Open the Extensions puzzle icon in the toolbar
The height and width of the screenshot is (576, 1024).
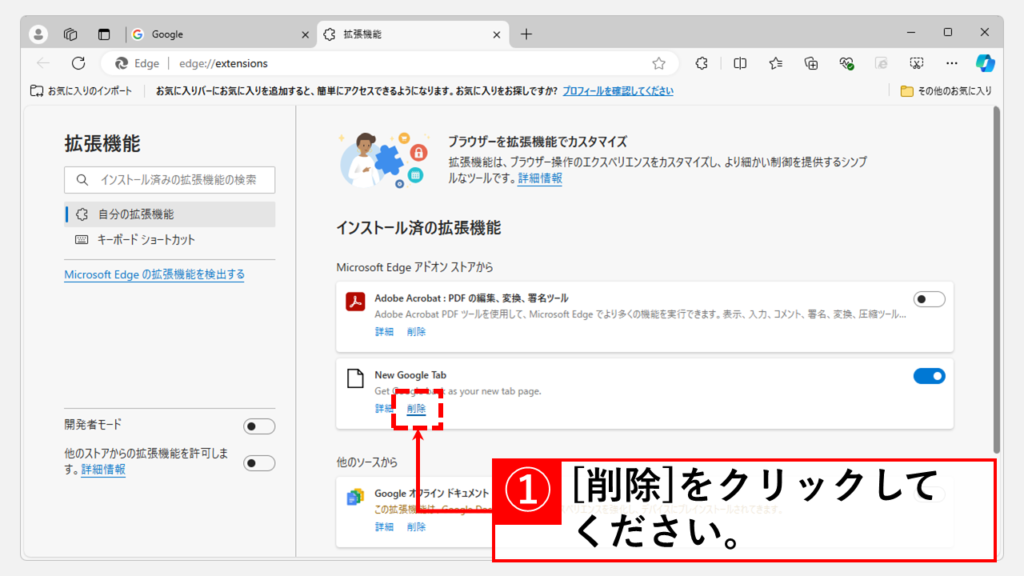(702, 63)
